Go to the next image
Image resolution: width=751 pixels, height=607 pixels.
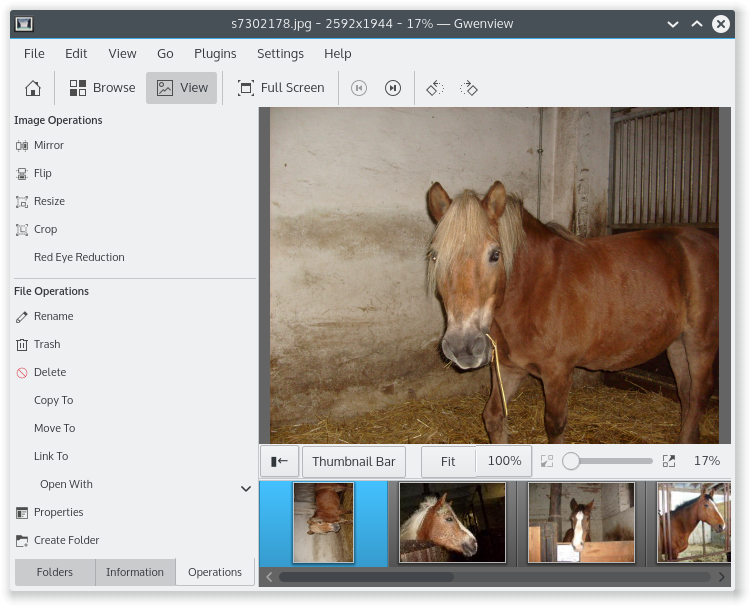(x=393, y=88)
